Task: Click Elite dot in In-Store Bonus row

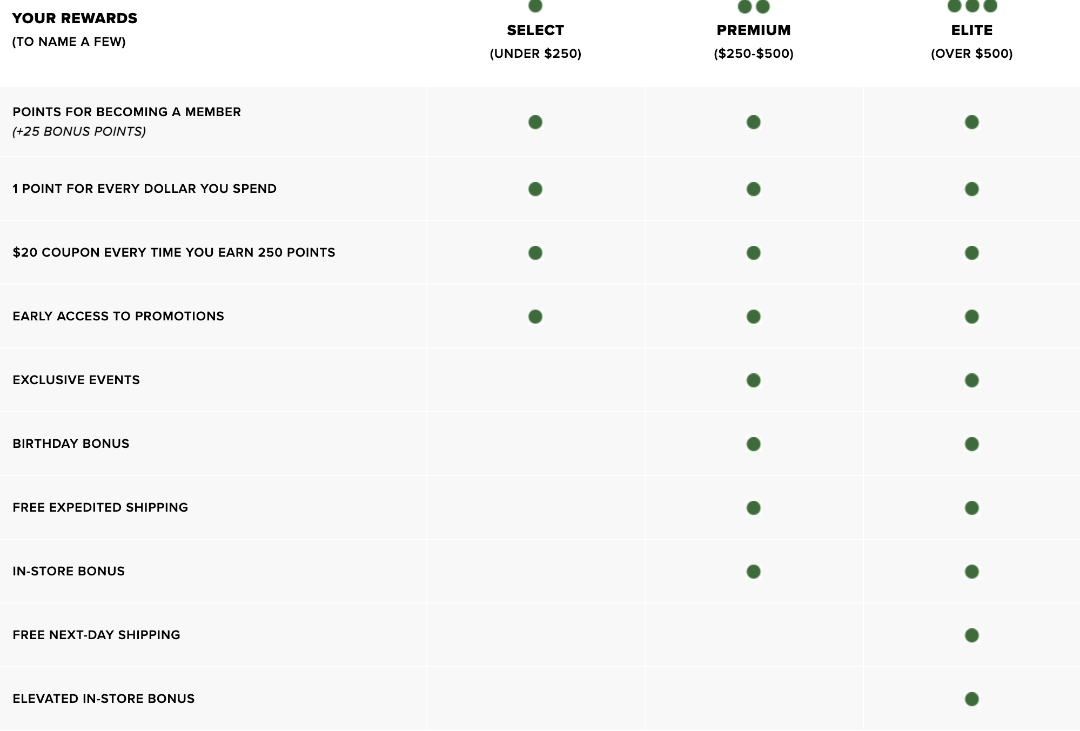Action: pos(972,572)
